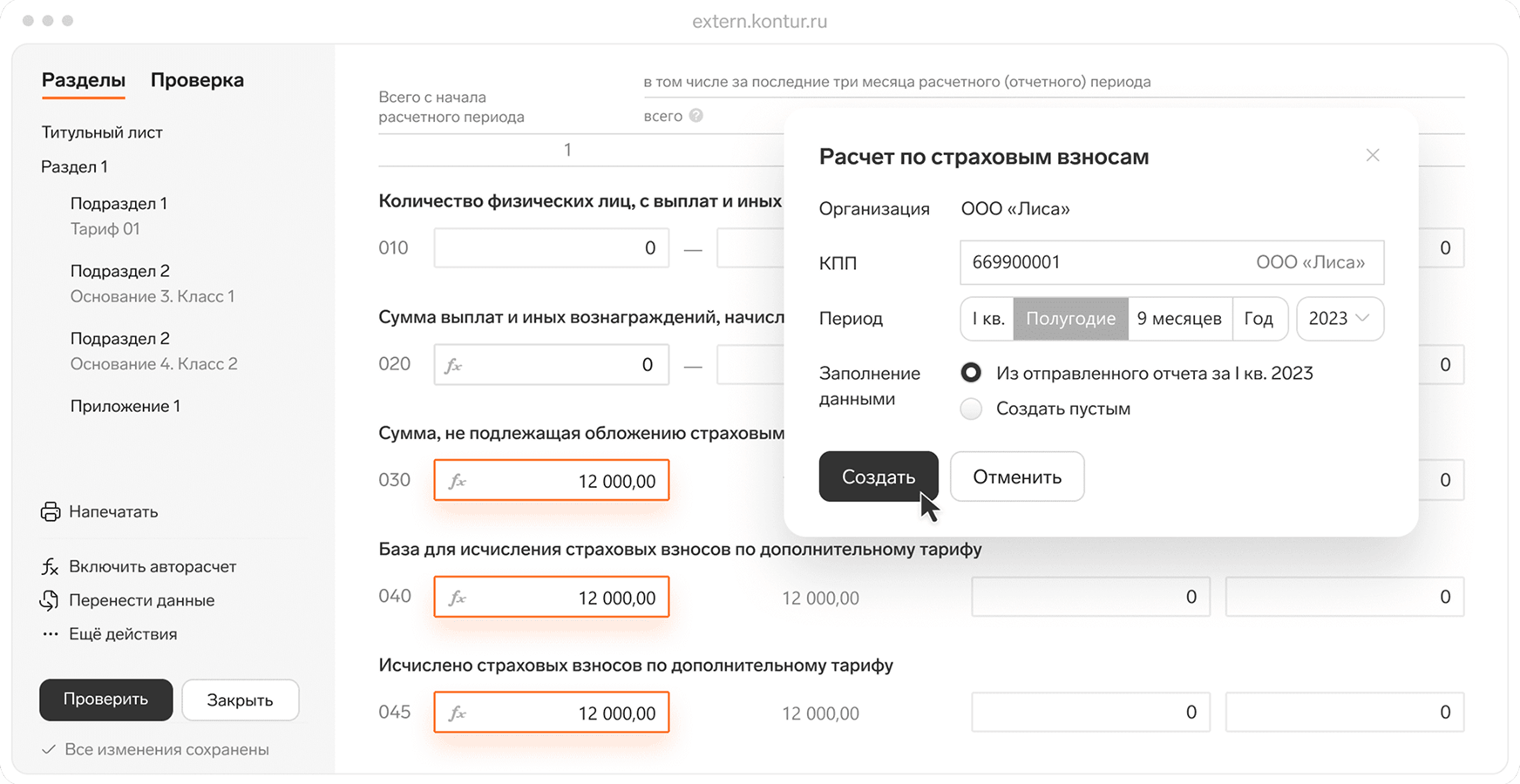The image size is (1520, 784).
Task: Open the Титульный лист section
Action: (101, 132)
